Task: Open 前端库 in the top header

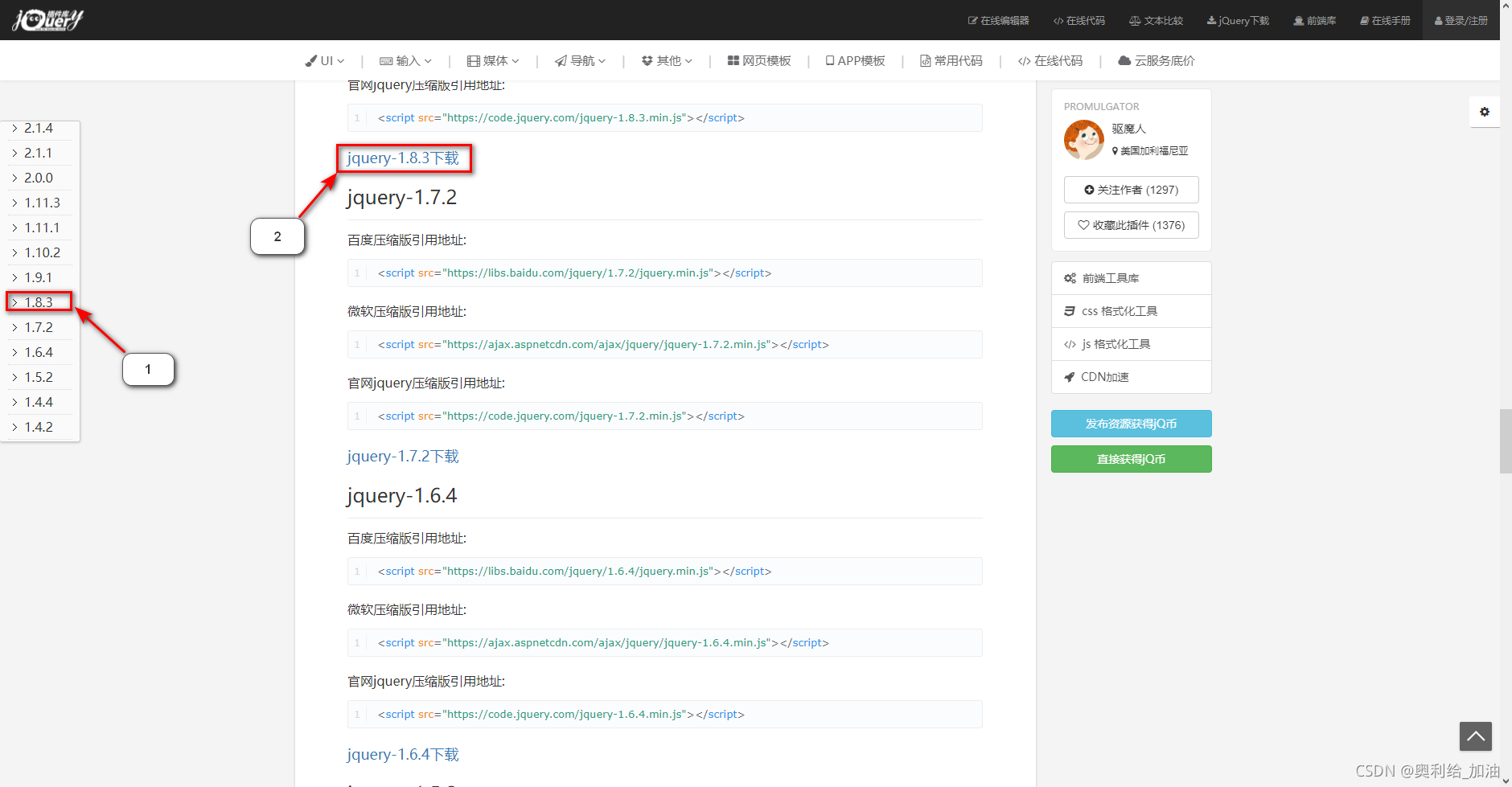Action: pyautogui.click(x=1315, y=21)
